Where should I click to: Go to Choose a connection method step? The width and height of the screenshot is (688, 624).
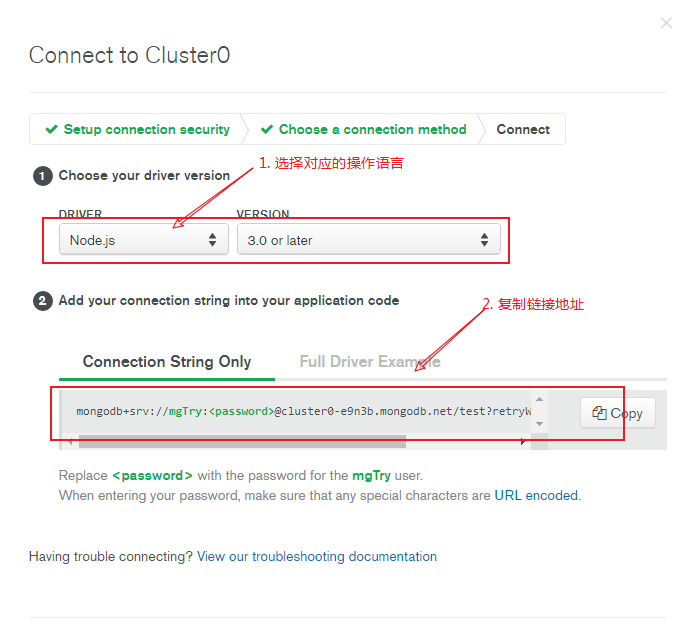point(364,129)
